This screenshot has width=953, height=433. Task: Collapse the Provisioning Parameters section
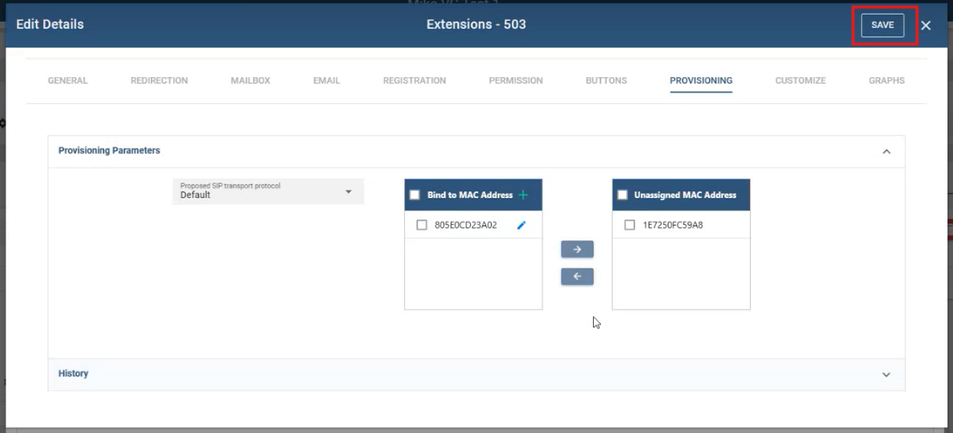pyautogui.click(x=886, y=151)
